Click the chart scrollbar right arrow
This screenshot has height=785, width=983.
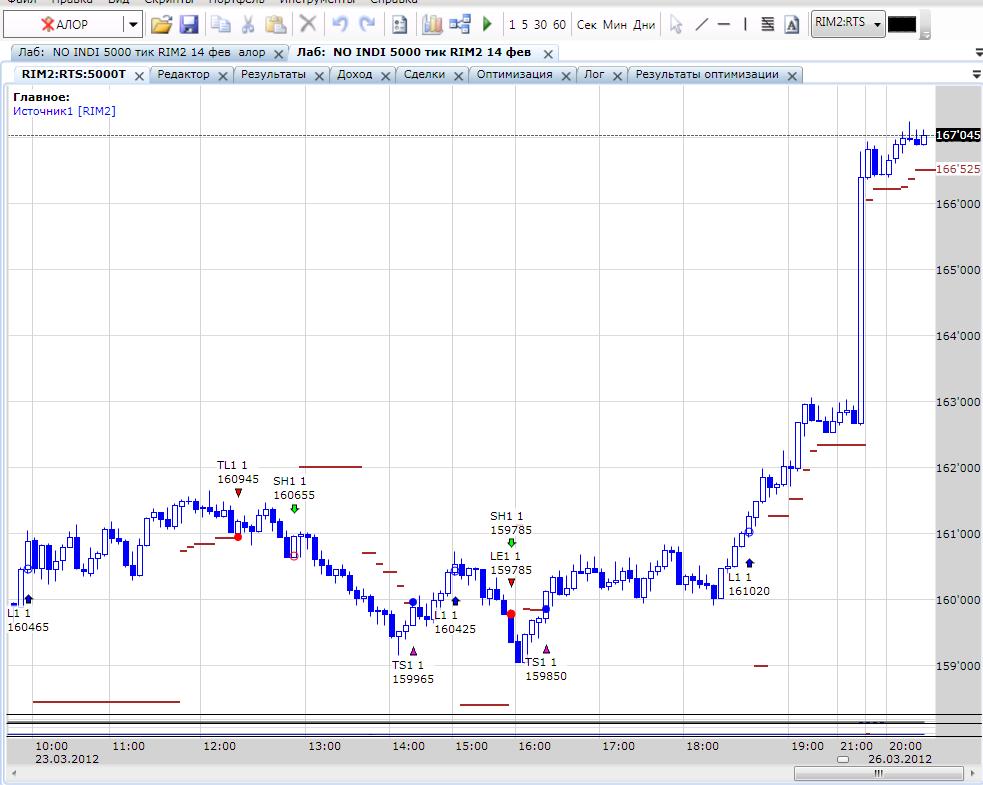click(974, 774)
